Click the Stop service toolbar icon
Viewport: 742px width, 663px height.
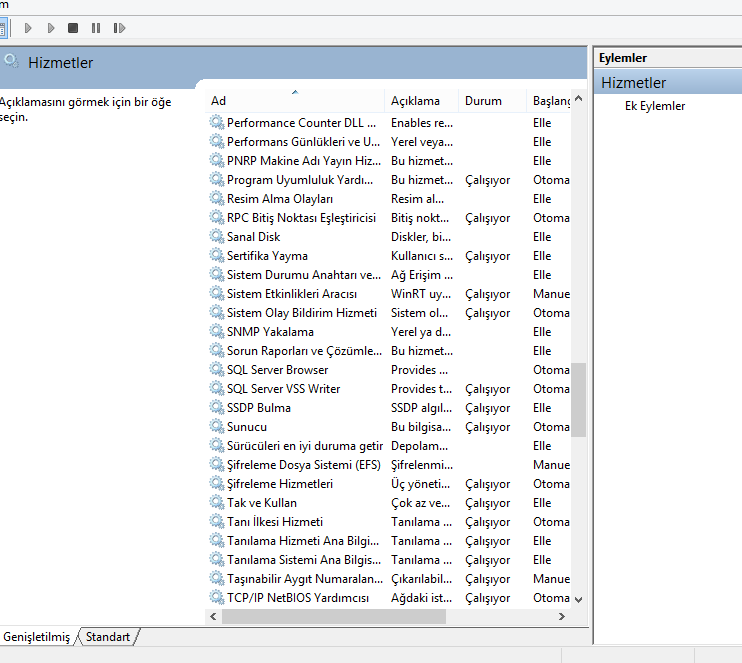coord(73,28)
